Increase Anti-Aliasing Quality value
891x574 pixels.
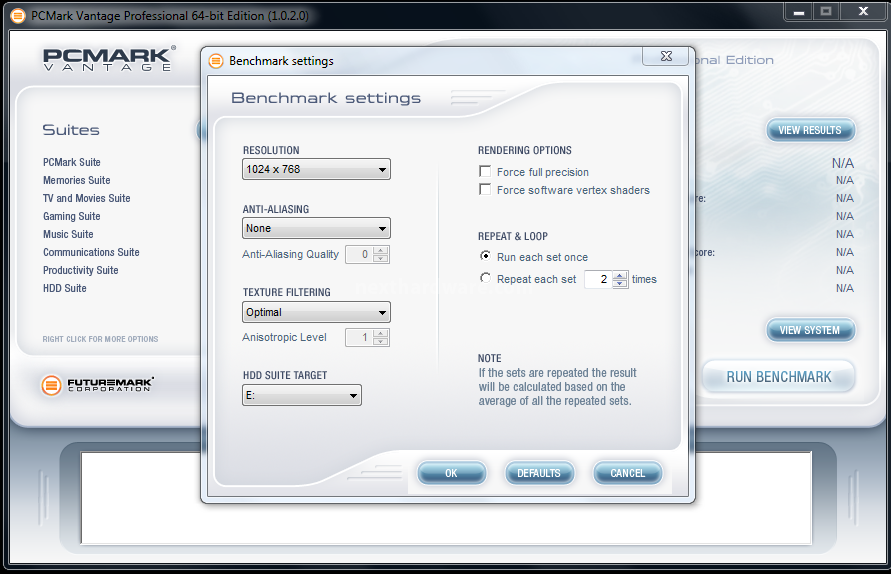[x=381, y=250]
